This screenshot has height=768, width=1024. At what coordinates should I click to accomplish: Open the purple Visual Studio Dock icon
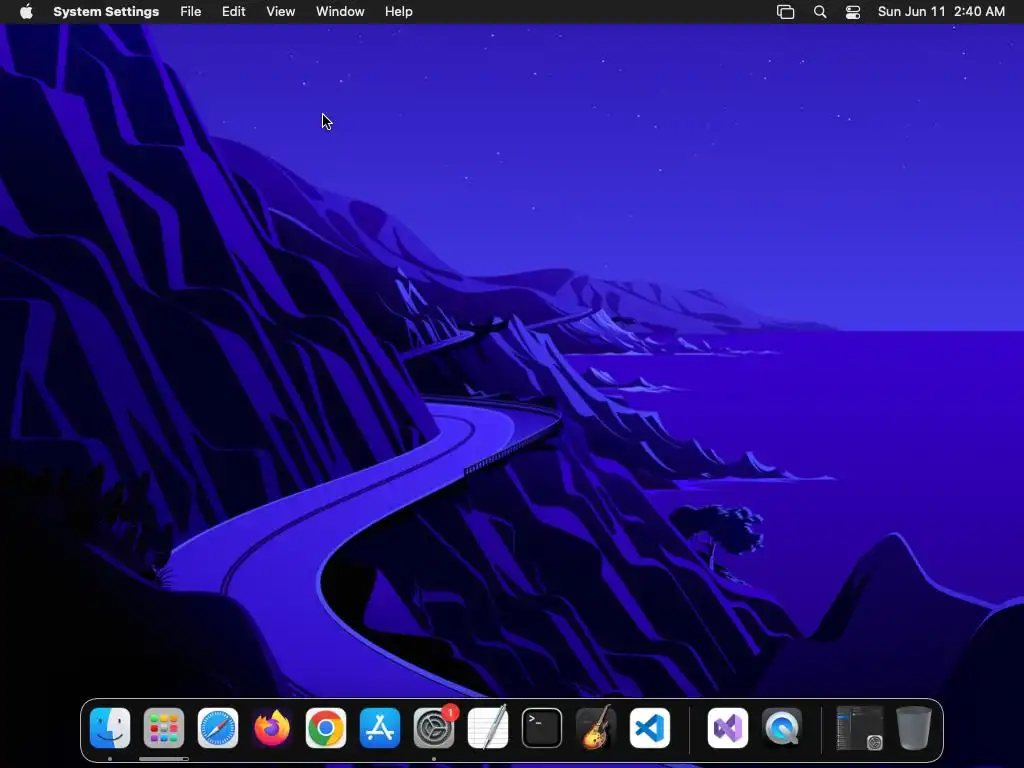click(728, 728)
